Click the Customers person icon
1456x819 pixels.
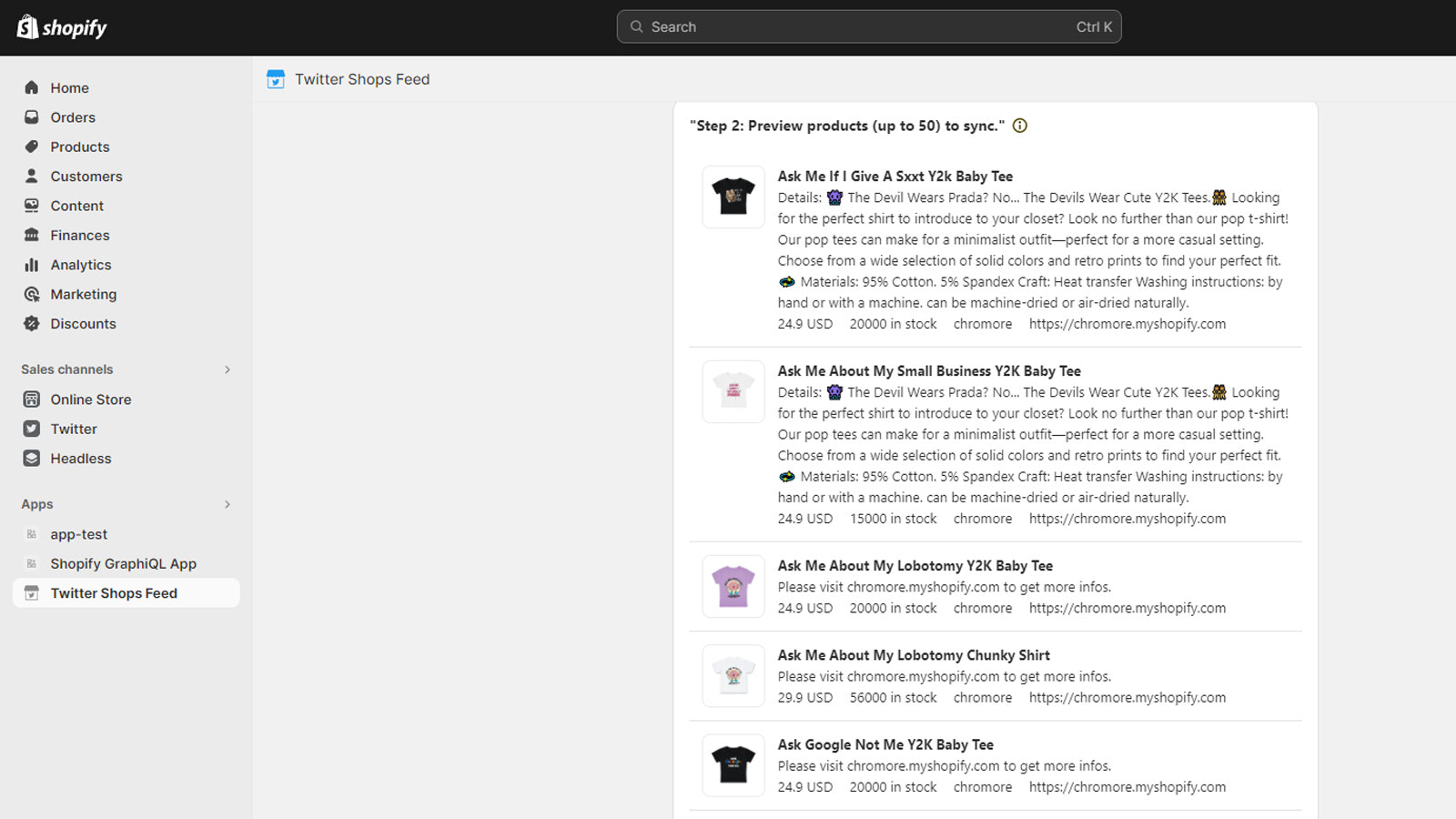pos(32,176)
